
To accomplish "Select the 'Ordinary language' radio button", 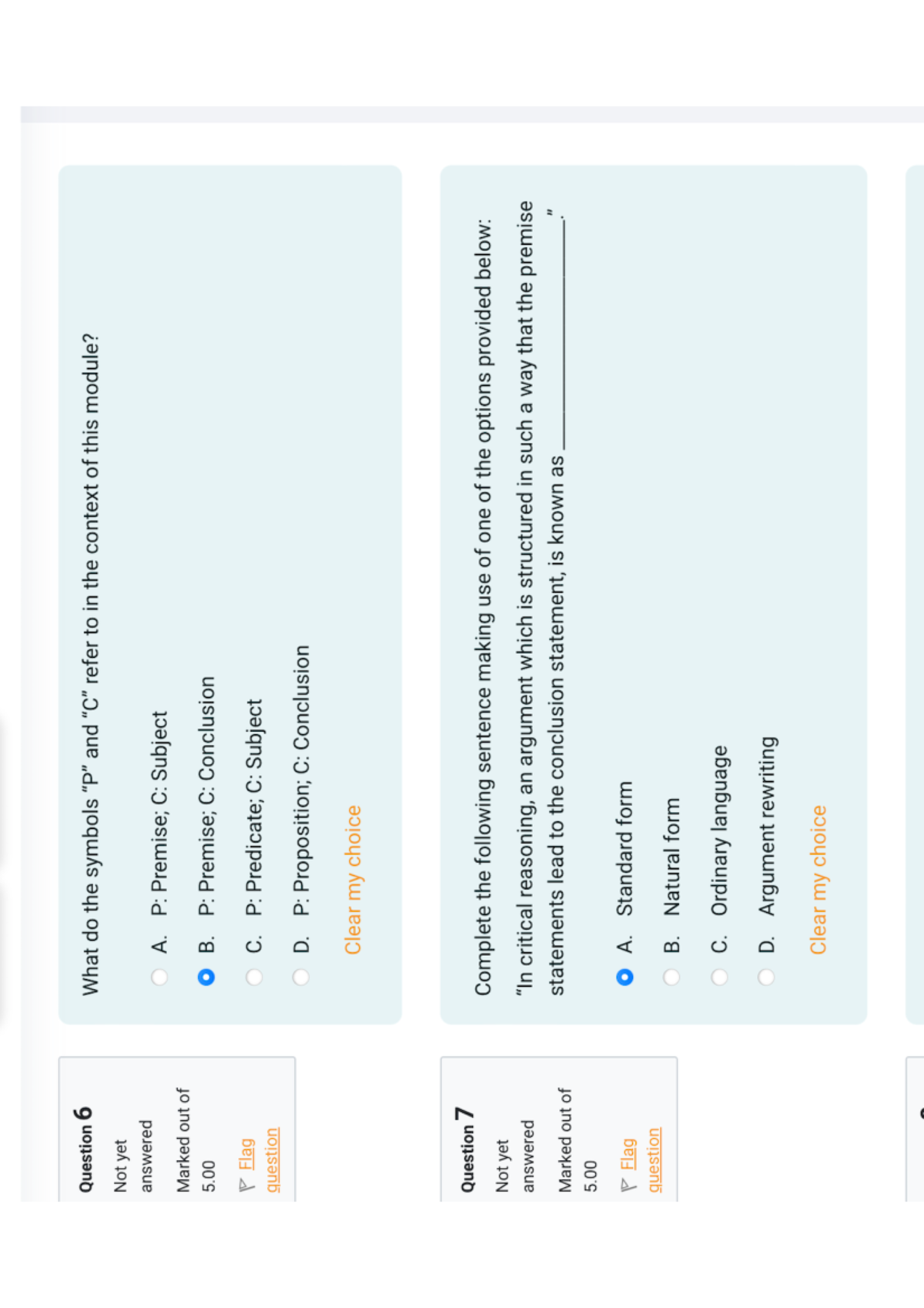I will tap(719, 977).
